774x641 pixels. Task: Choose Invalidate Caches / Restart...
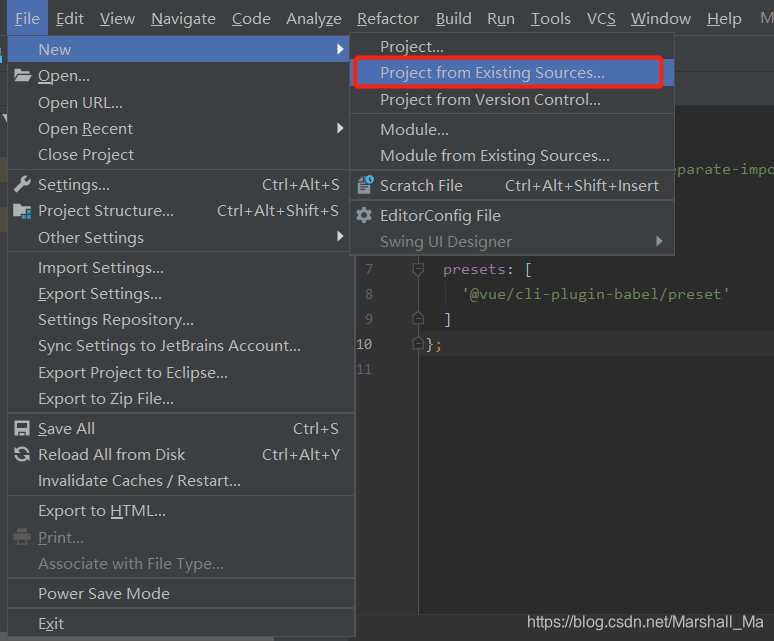181,481
